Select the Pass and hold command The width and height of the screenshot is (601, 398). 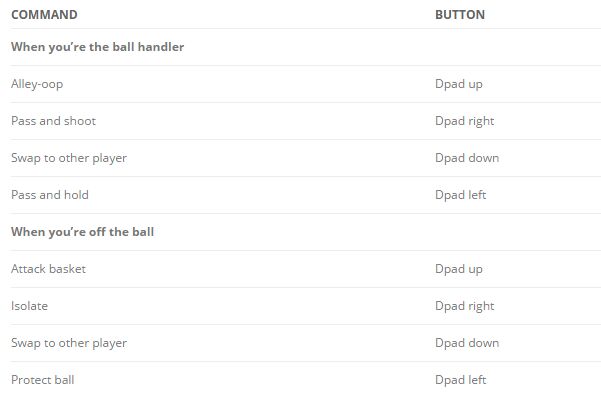coord(50,195)
